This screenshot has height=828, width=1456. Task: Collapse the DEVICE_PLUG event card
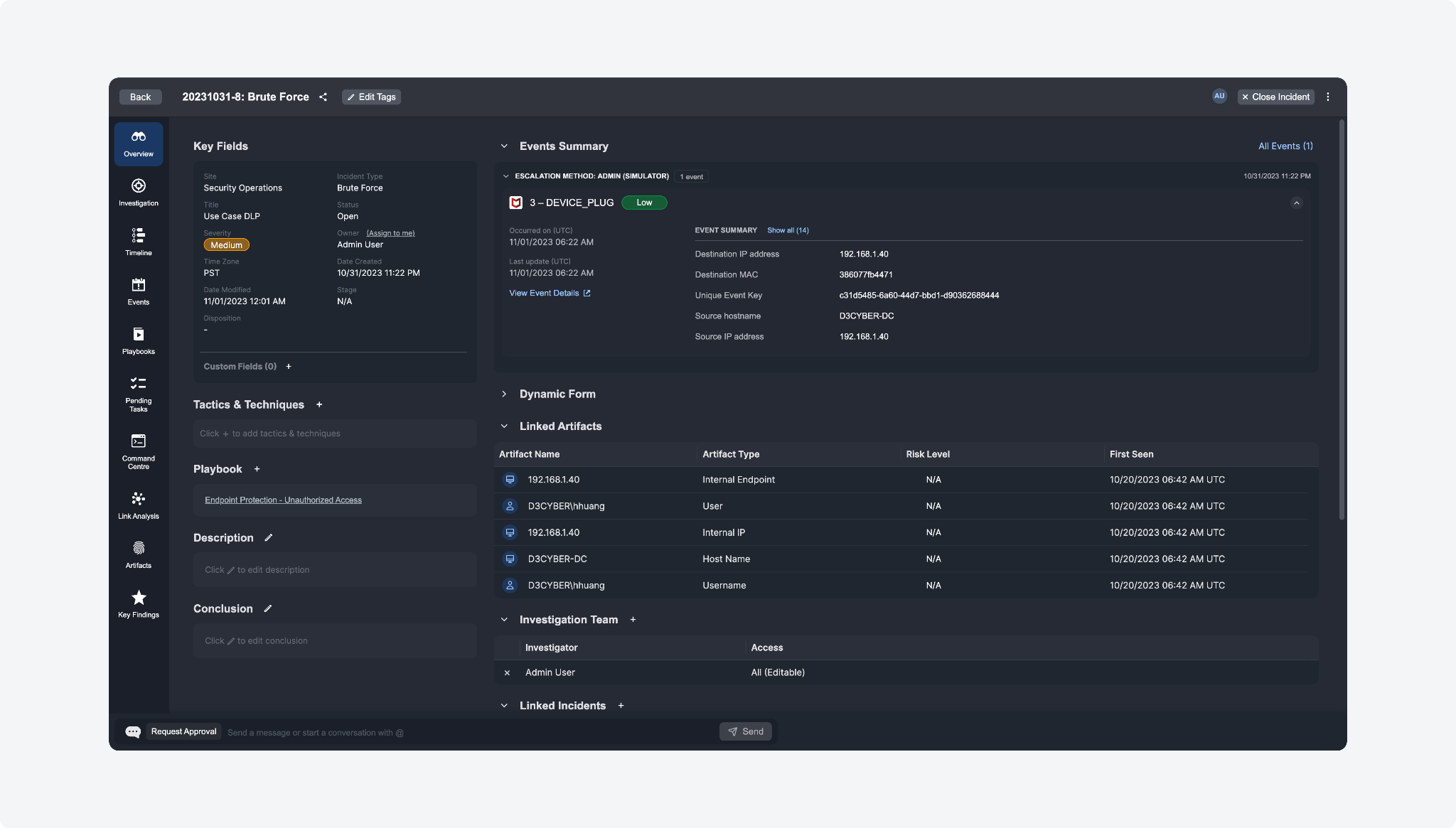pos(1296,203)
